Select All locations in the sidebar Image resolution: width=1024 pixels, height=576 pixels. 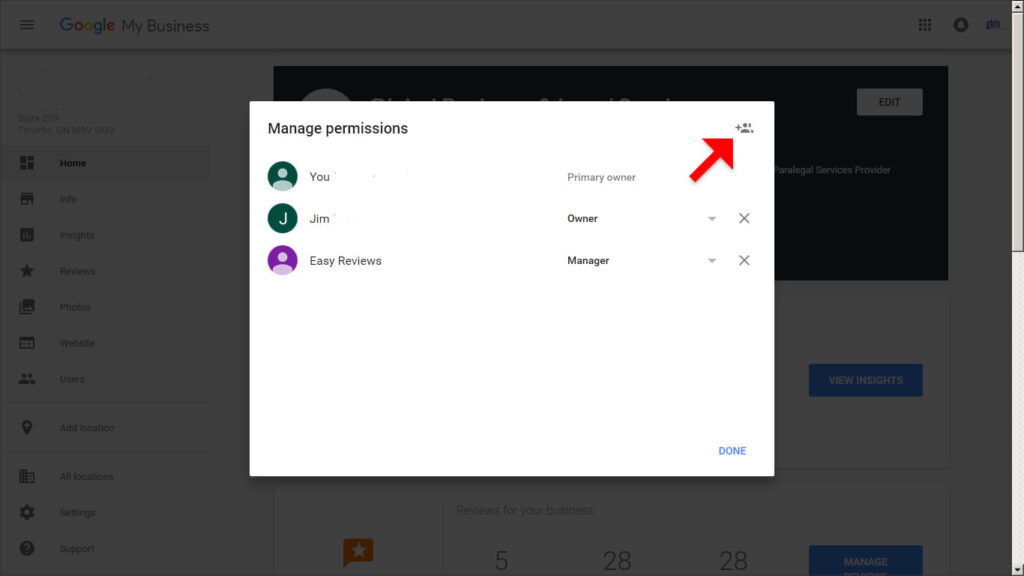[106, 477]
